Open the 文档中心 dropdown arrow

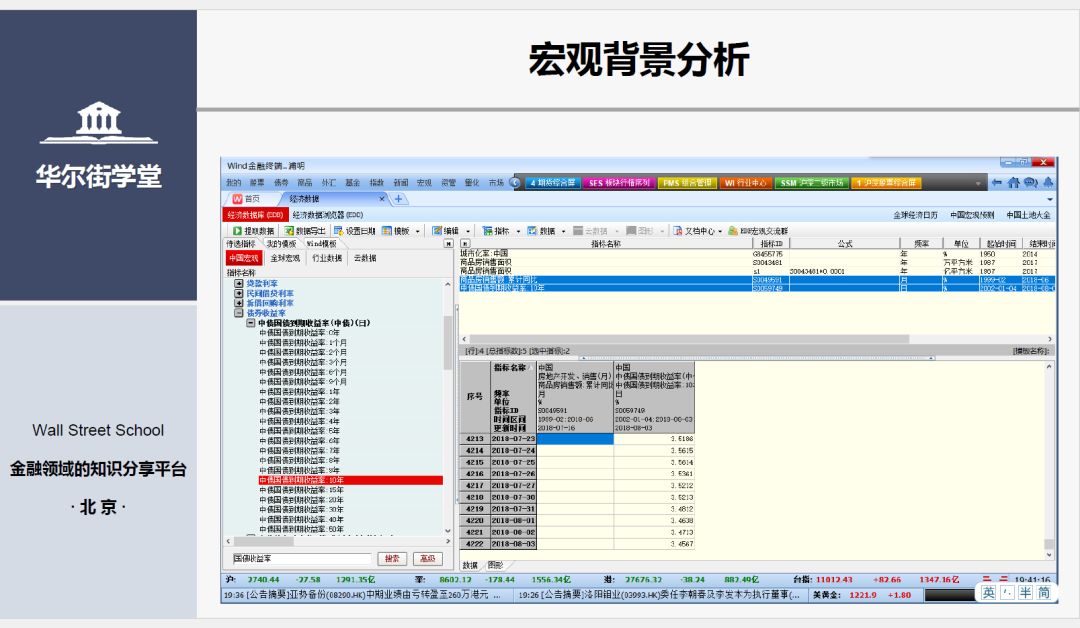(720, 231)
